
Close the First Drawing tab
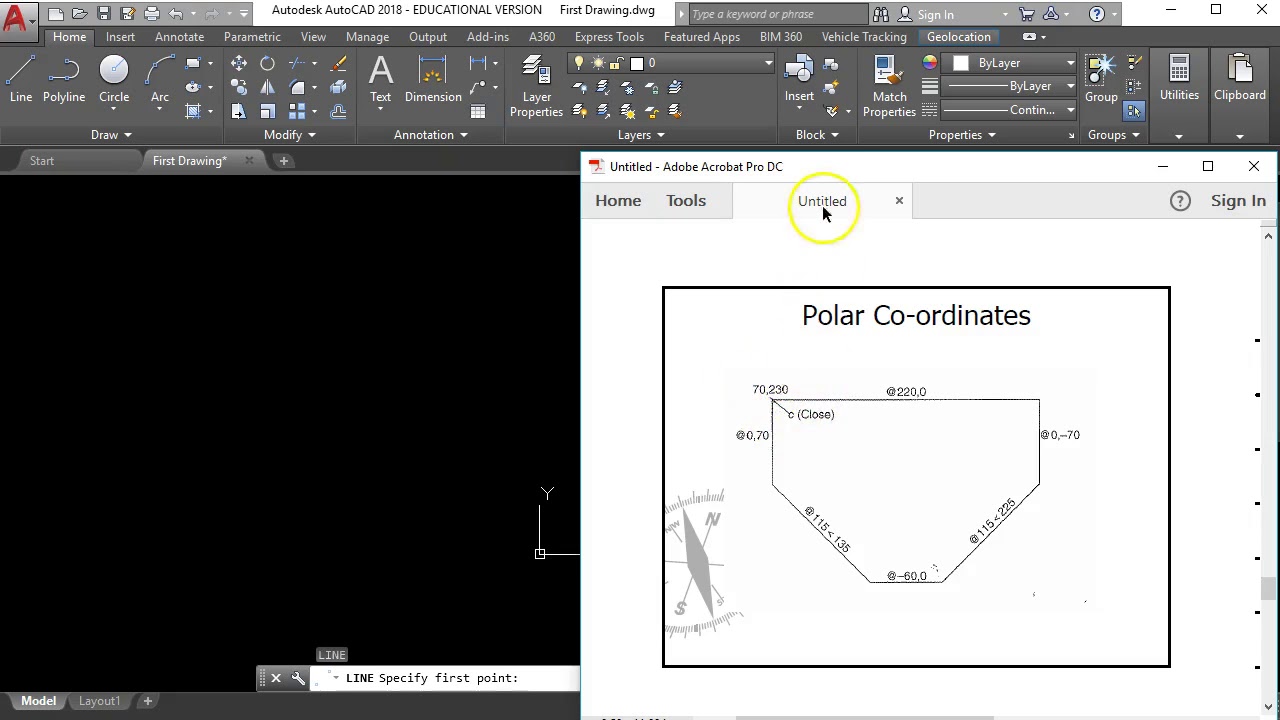pyautogui.click(x=249, y=161)
